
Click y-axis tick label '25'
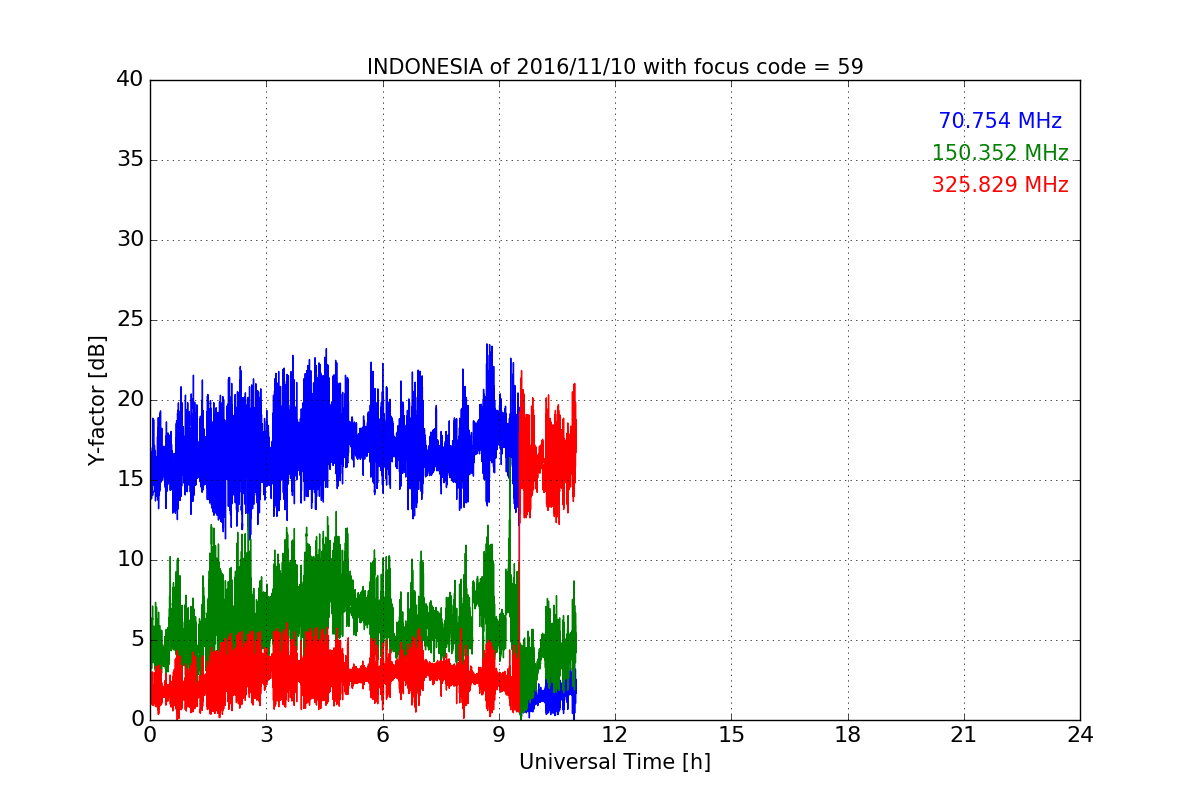130,319
